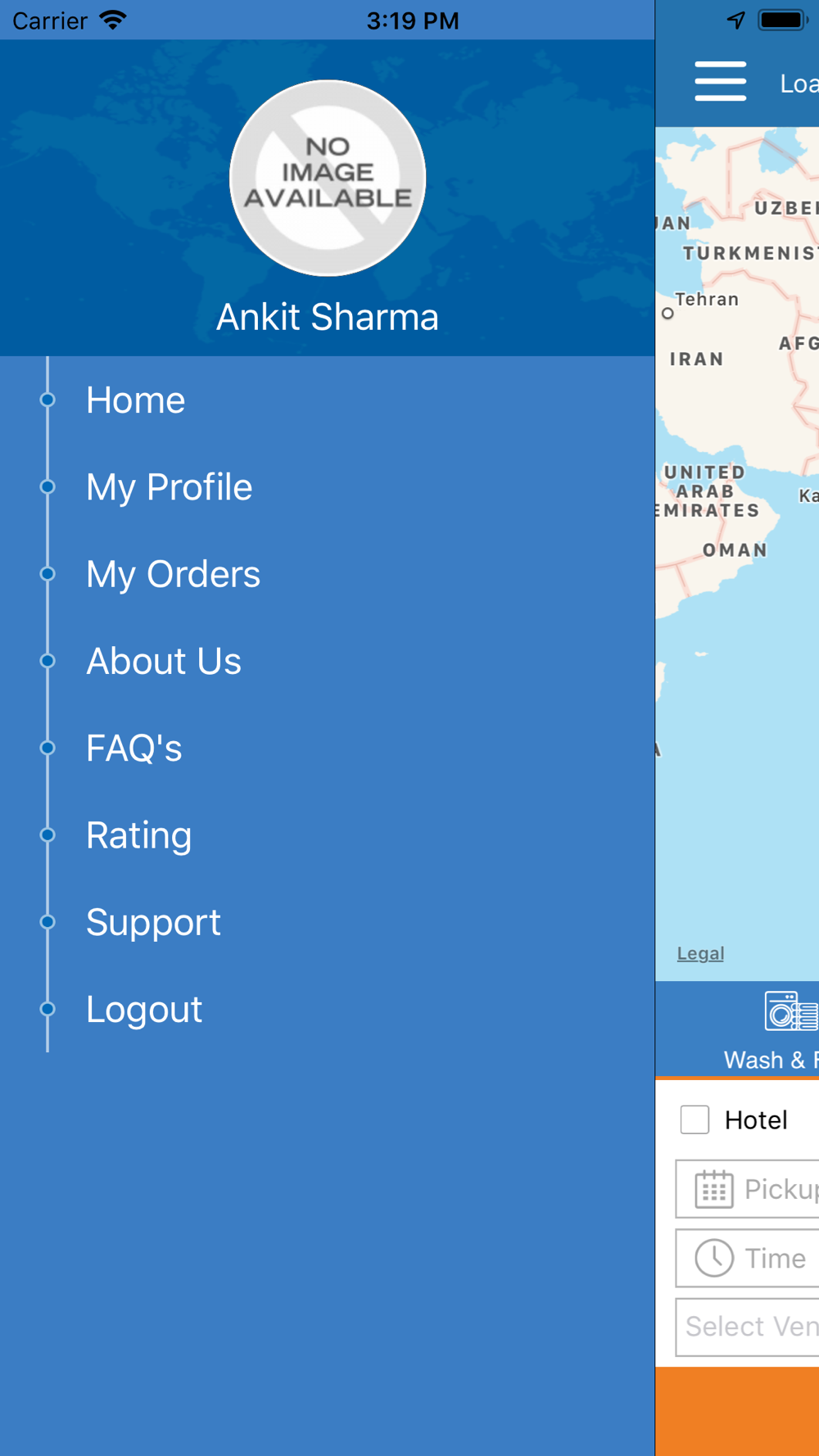The image size is (819, 1456).
Task: Tap the battery icon in status bar
Action: [783, 20]
